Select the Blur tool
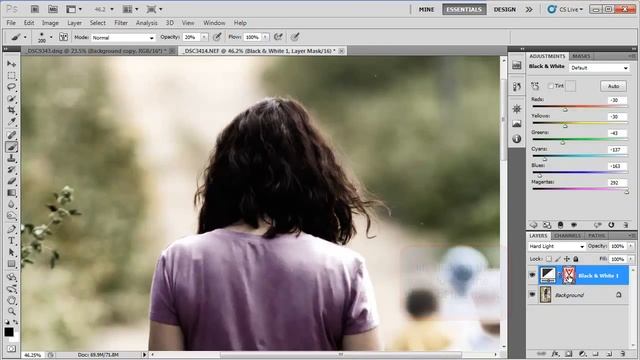This screenshot has width=640, height=360. (11, 204)
